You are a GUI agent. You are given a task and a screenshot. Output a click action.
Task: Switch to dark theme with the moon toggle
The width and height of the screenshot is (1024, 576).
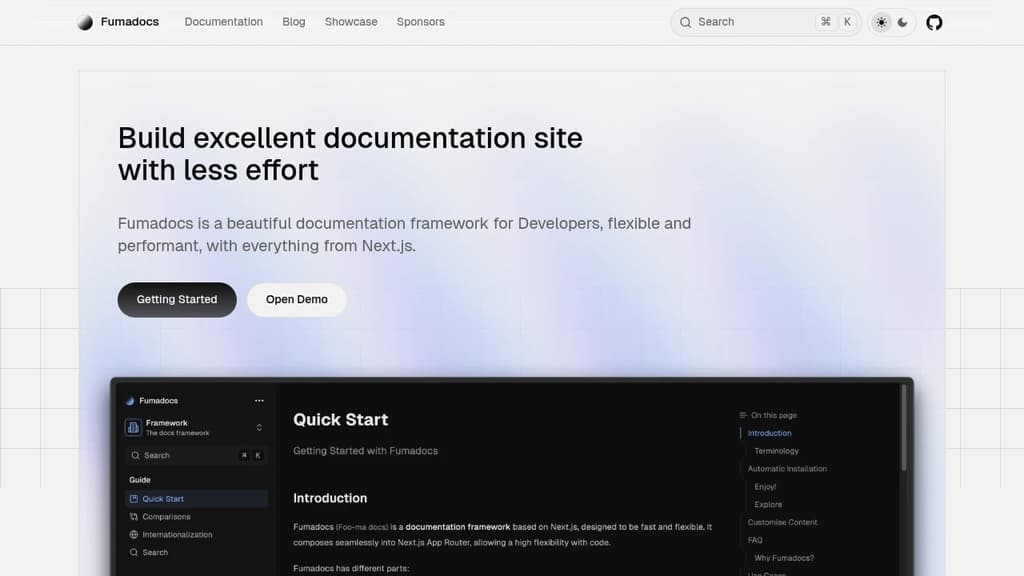903,21
